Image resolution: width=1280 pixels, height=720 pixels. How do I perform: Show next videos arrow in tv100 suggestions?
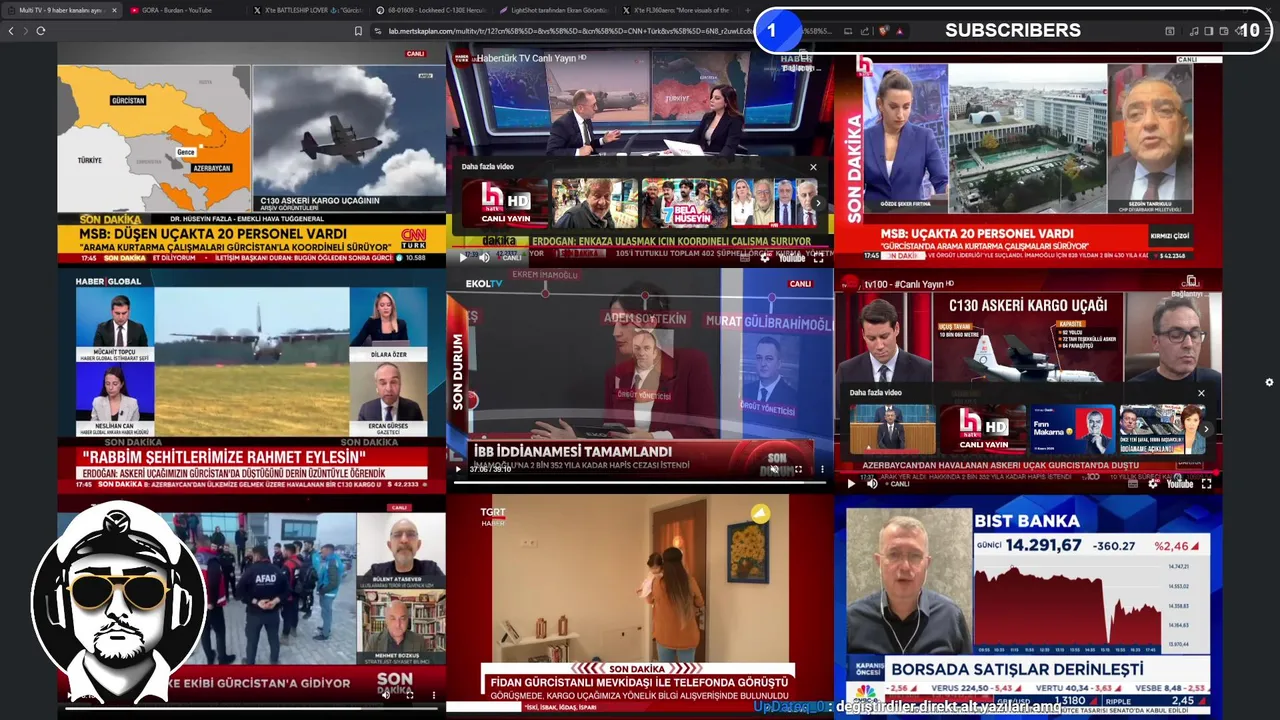[1206, 429]
